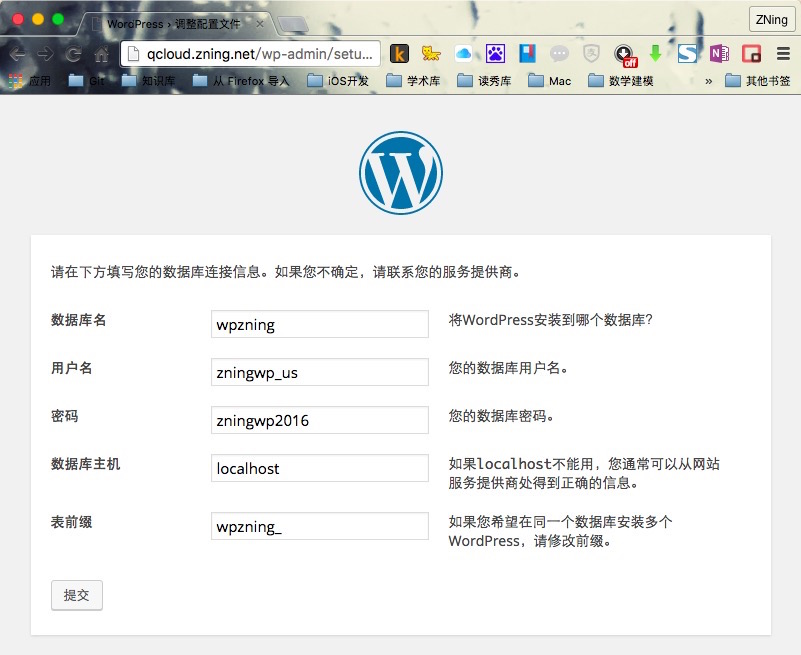Open the blue S extension icon

coord(687,54)
